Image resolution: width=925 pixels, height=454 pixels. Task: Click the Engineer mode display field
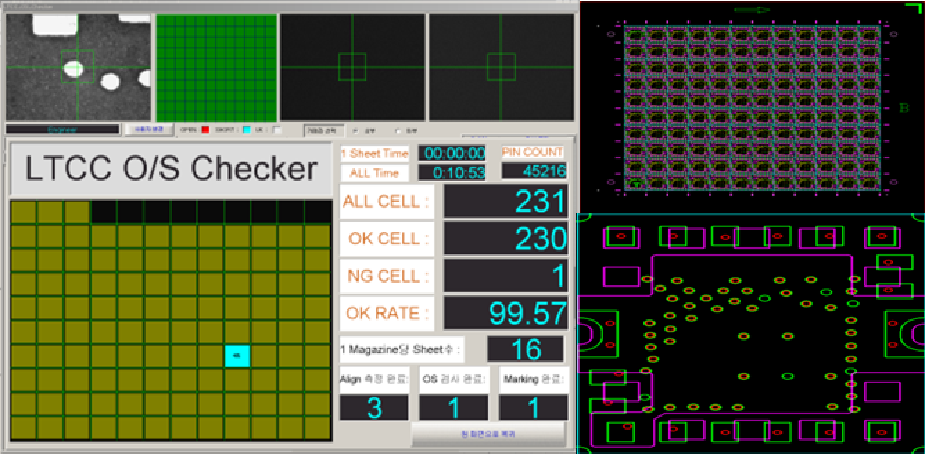coord(61,129)
